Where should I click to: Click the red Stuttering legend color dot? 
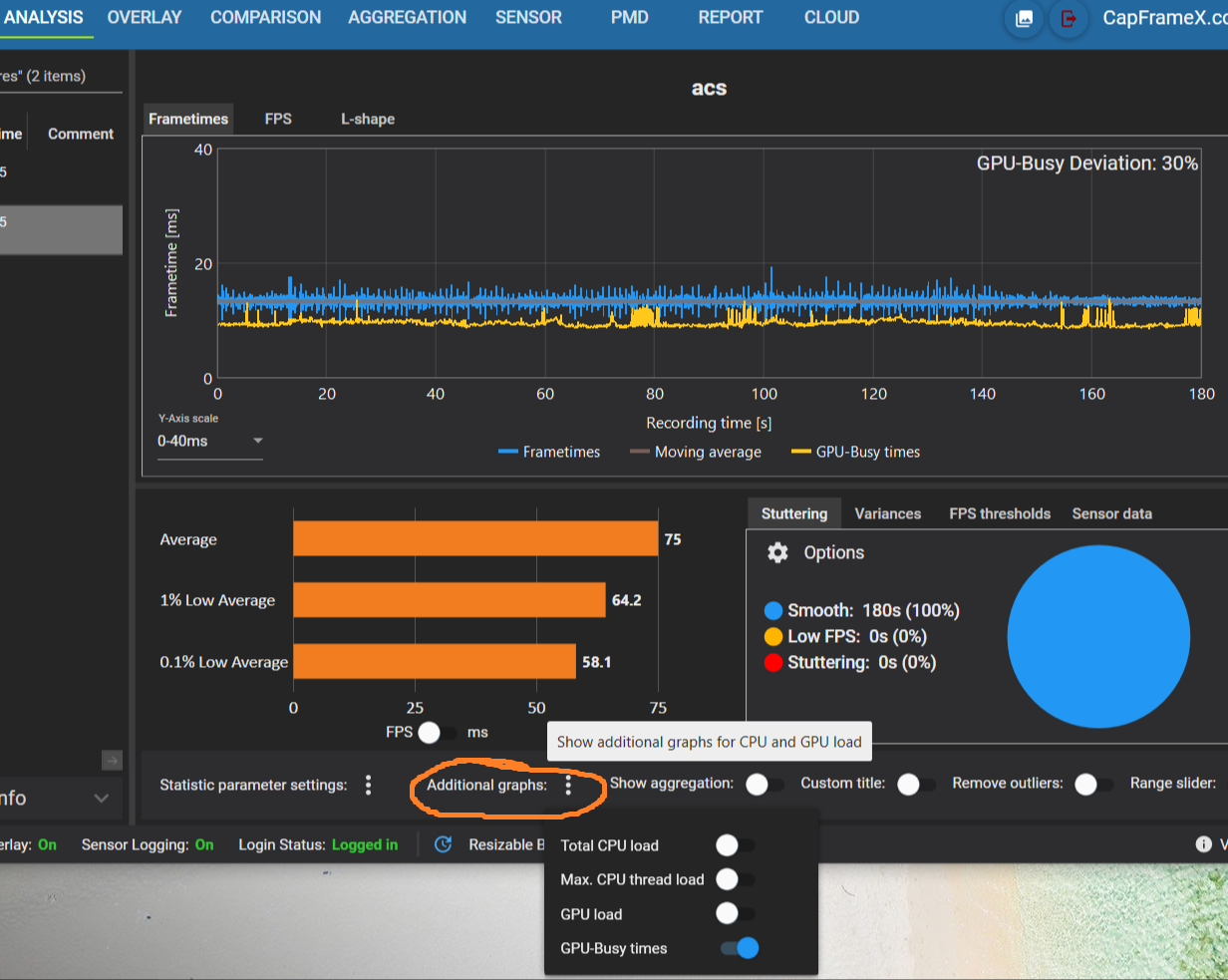tap(773, 663)
